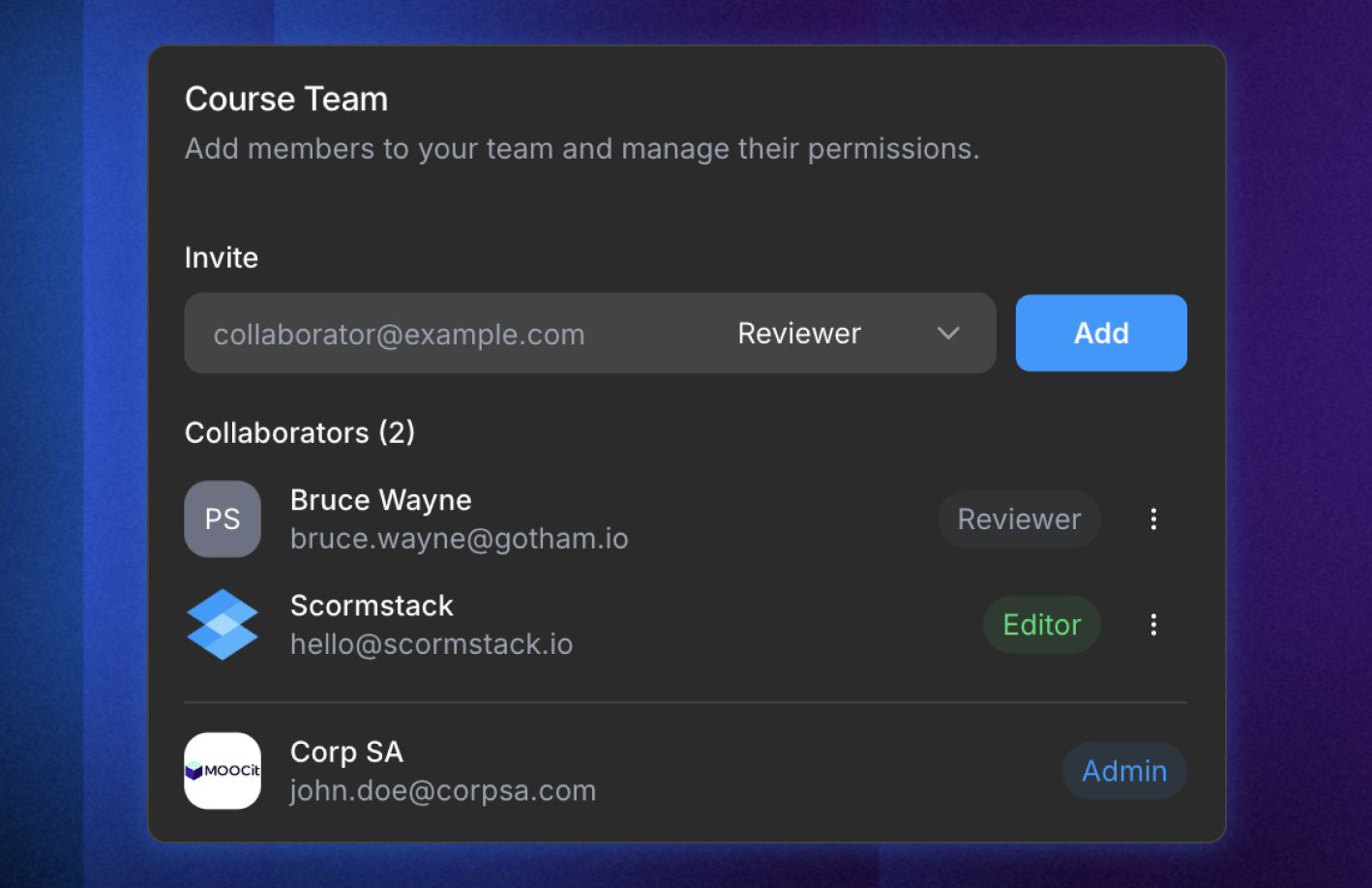Viewport: 1372px width, 888px height.
Task: Click Bruce Wayne's Reviewer role badge
Action: [x=1019, y=519]
